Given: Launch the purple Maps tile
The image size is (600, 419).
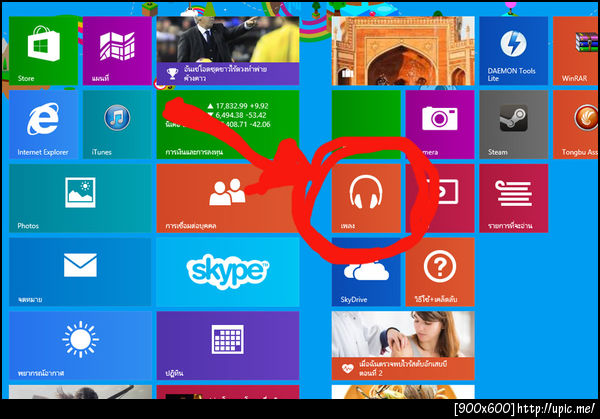Looking at the screenshot, I should 117,51.
